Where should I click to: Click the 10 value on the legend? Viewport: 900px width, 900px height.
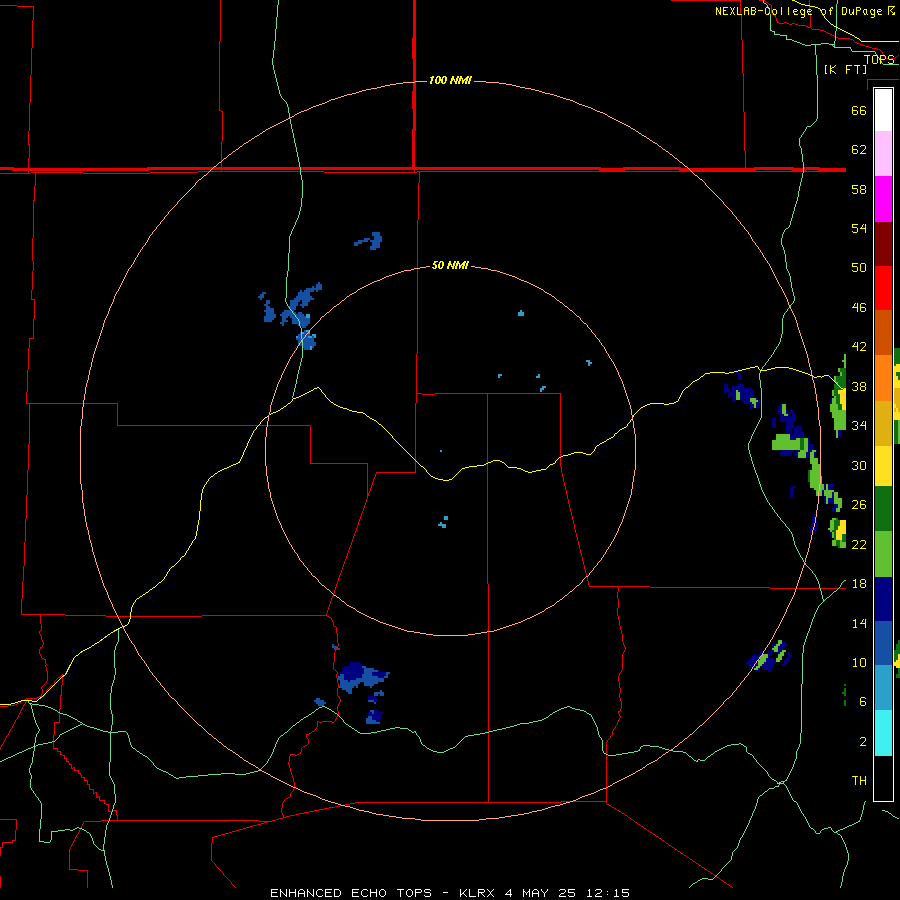[x=859, y=662]
